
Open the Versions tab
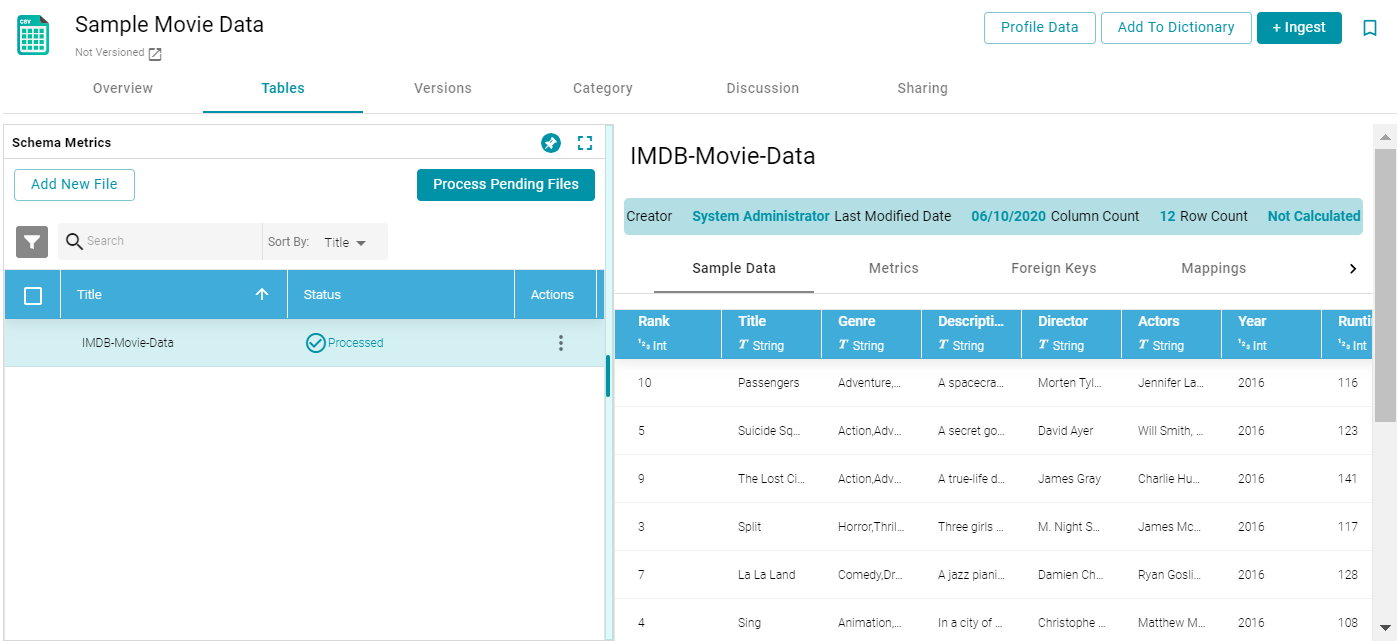(x=443, y=88)
